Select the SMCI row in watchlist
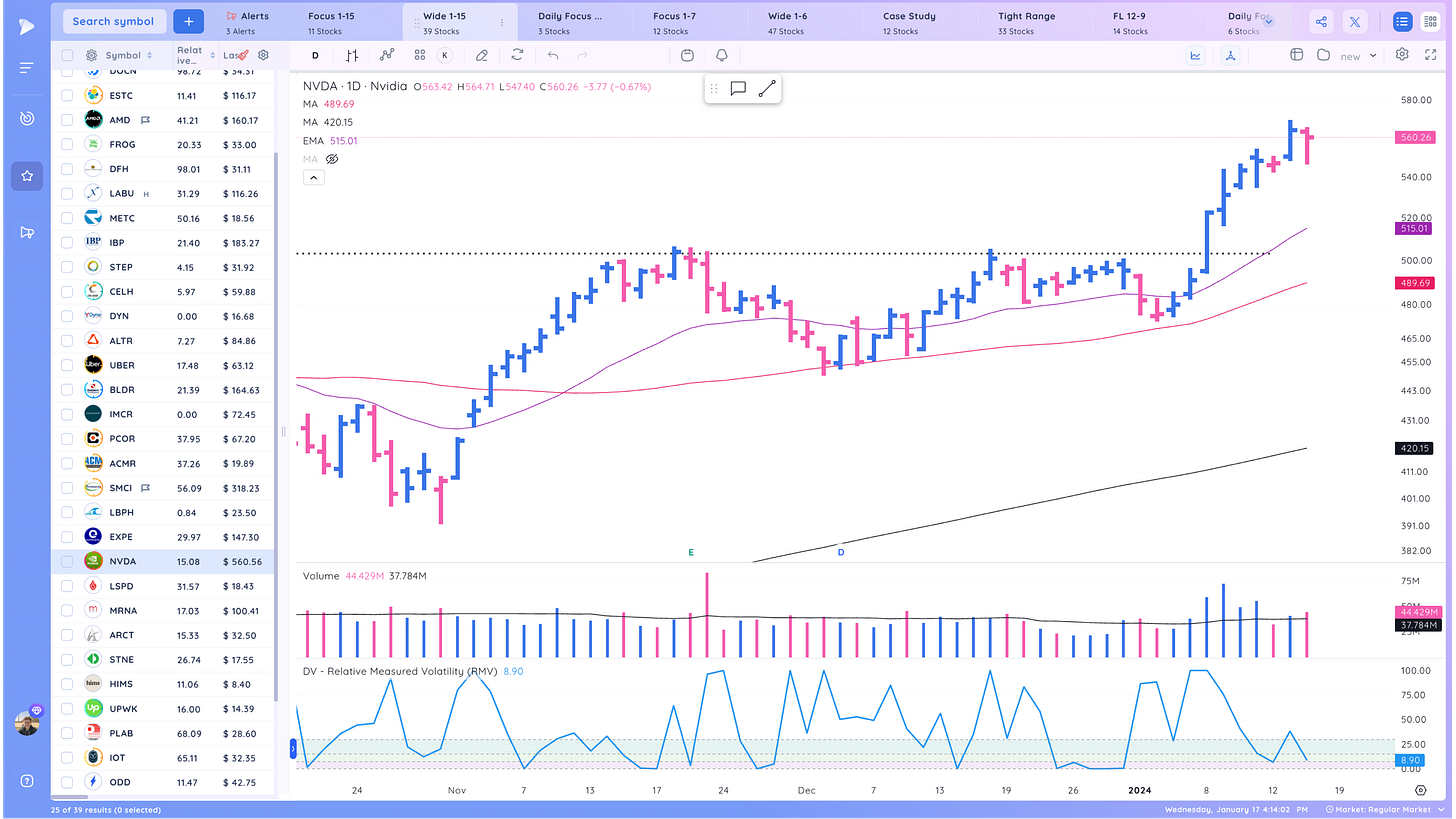1456x819 pixels. tap(163, 488)
